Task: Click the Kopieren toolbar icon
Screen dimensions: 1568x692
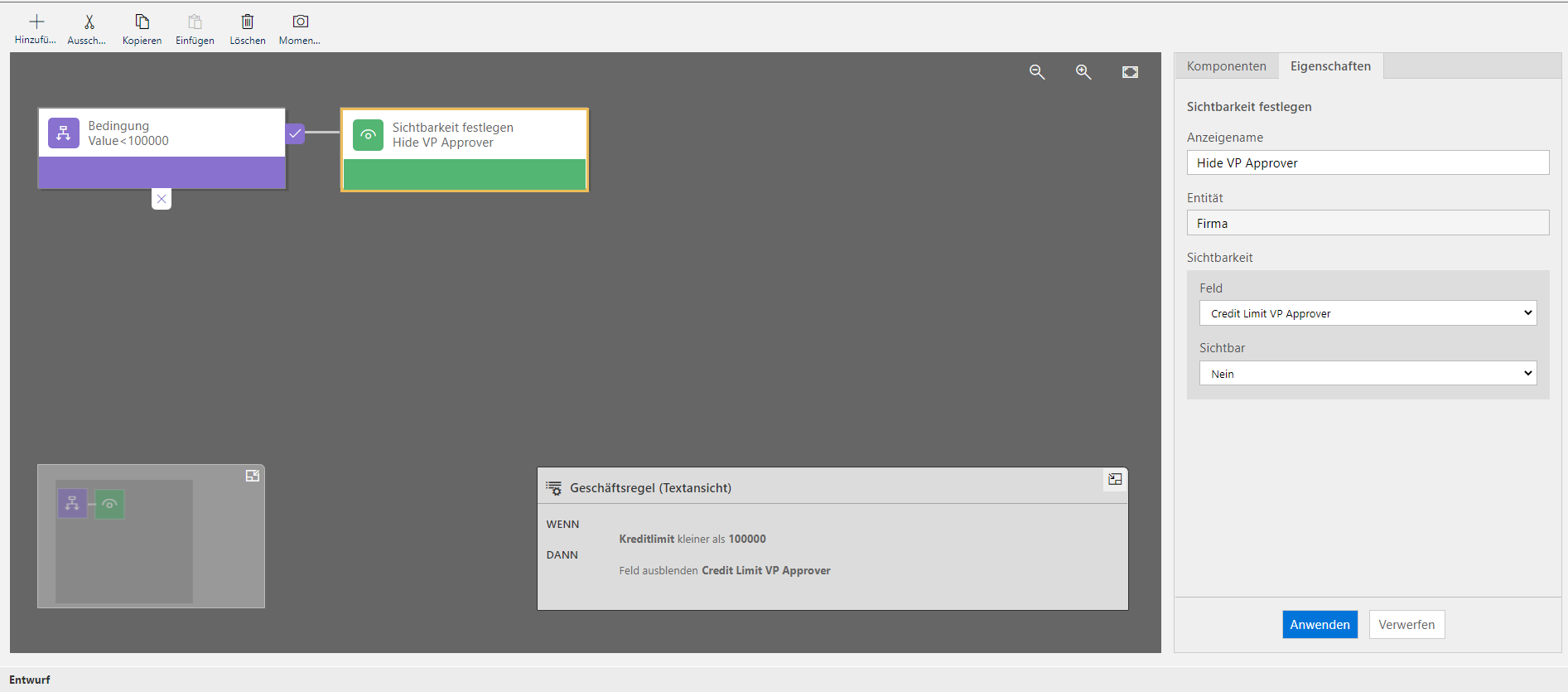Action: click(142, 22)
